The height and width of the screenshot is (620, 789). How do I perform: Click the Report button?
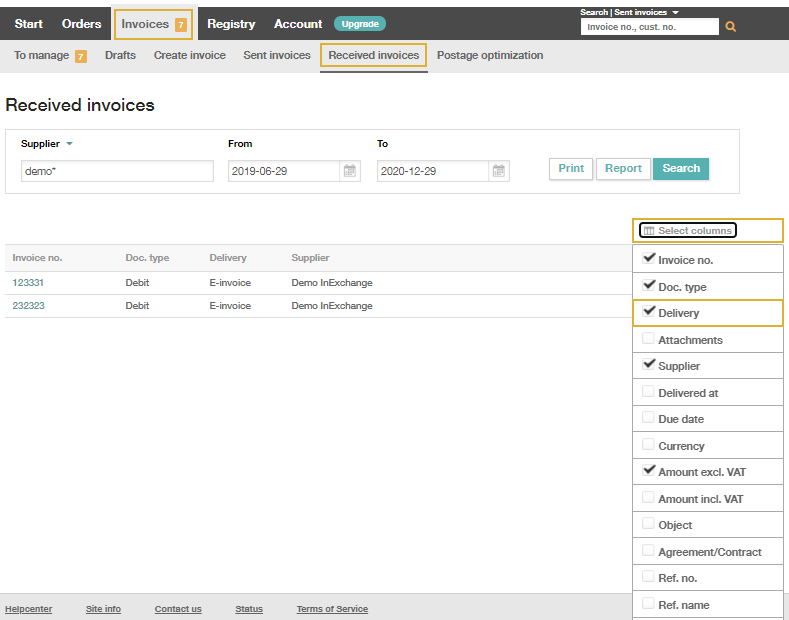tap(623, 169)
